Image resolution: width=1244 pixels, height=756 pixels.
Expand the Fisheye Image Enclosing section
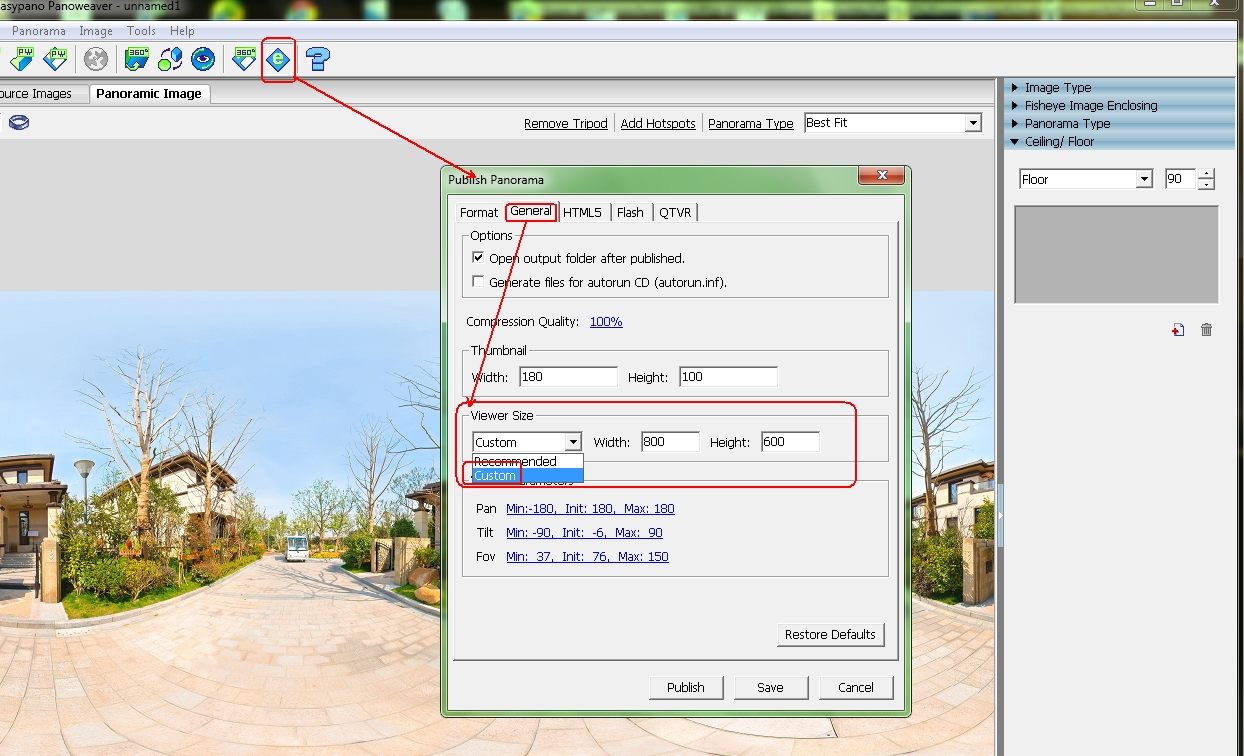coord(1090,105)
